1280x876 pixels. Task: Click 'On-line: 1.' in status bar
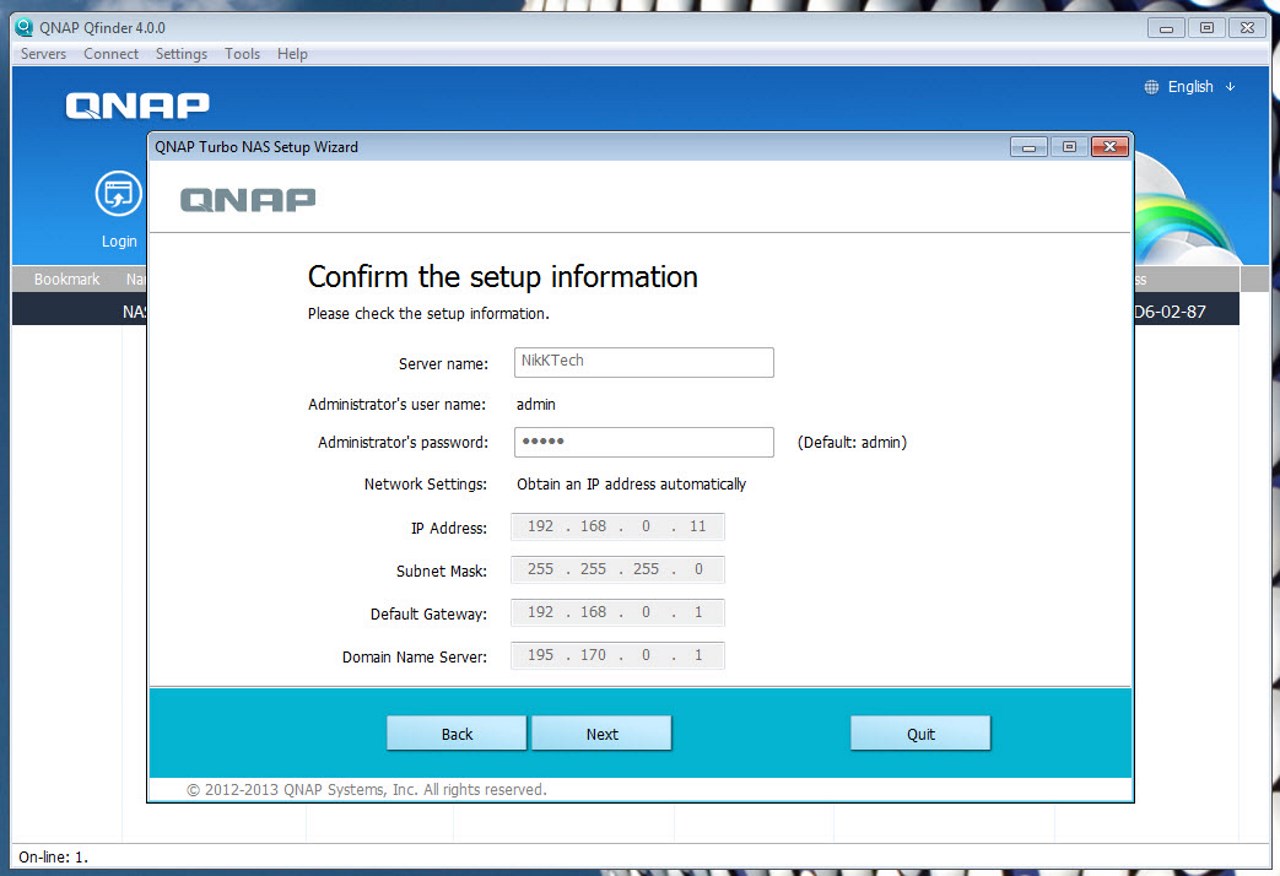[x=53, y=857]
